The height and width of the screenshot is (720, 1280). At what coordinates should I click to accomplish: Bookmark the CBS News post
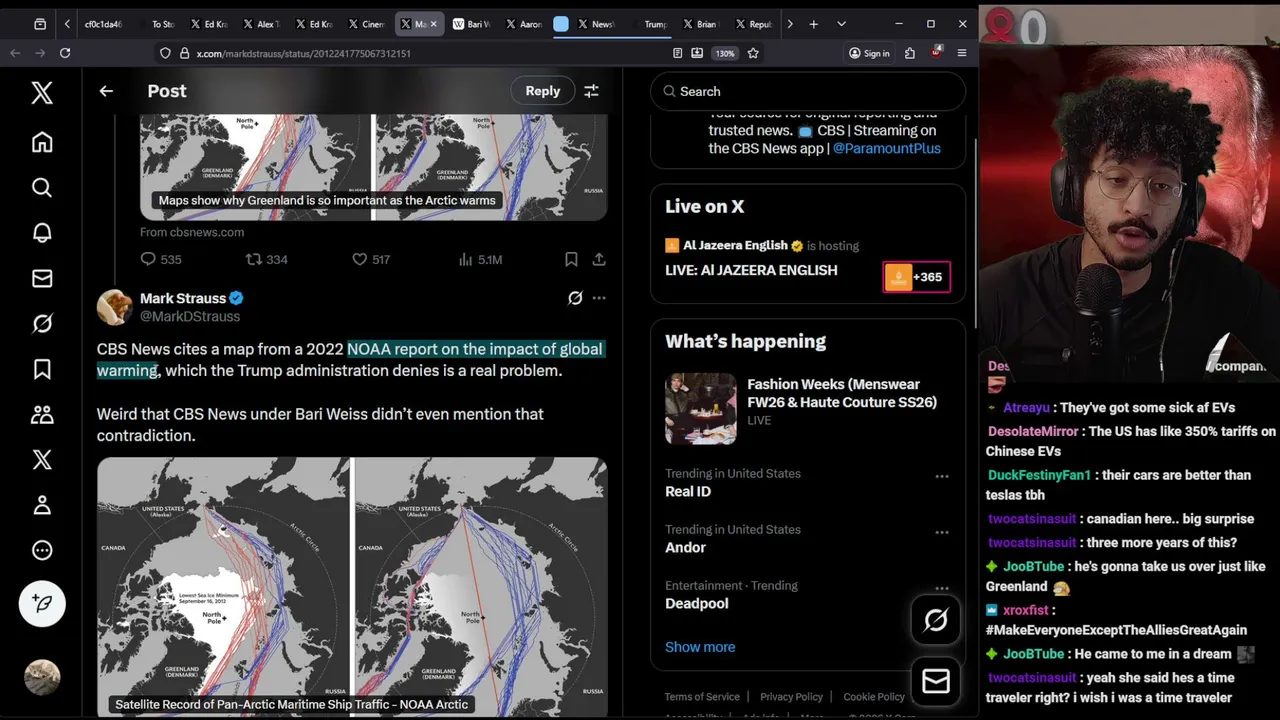[571, 259]
